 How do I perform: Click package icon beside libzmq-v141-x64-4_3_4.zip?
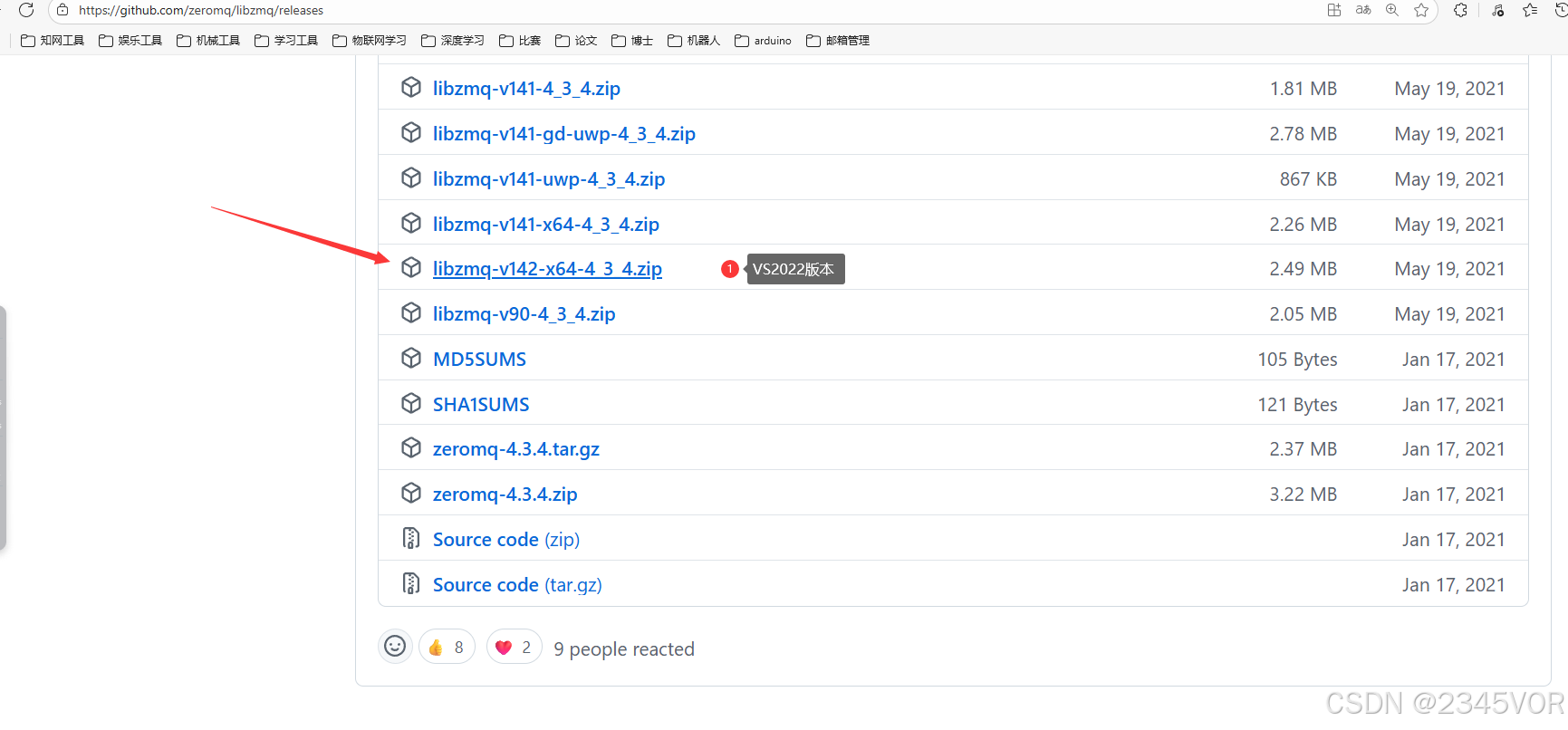click(x=411, y=223)
